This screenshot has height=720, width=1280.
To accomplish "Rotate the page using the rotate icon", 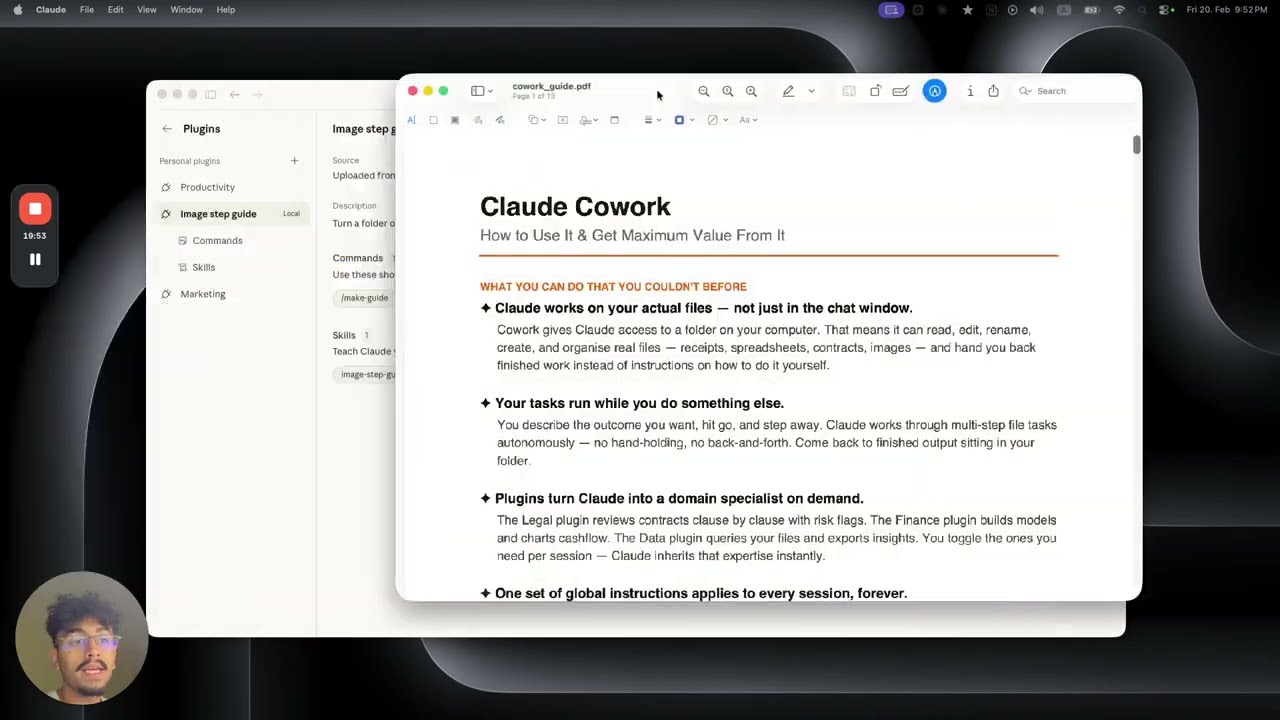I will [875, 91].
